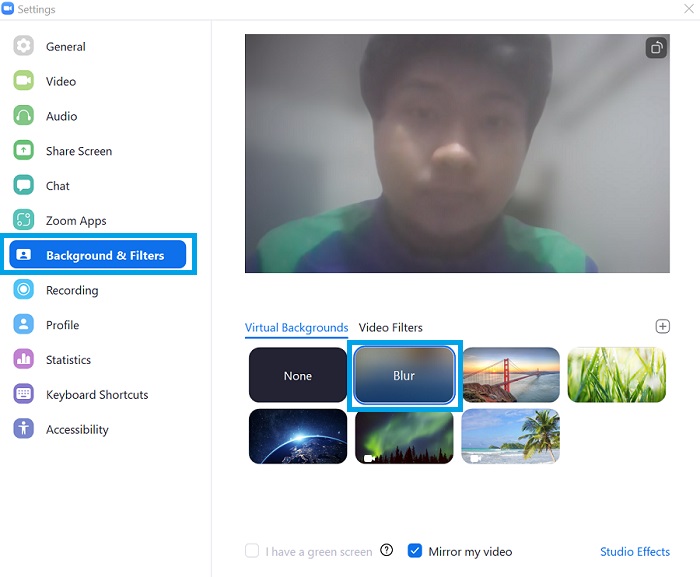
Task: Add a new virtual background image
Action: 662,326
